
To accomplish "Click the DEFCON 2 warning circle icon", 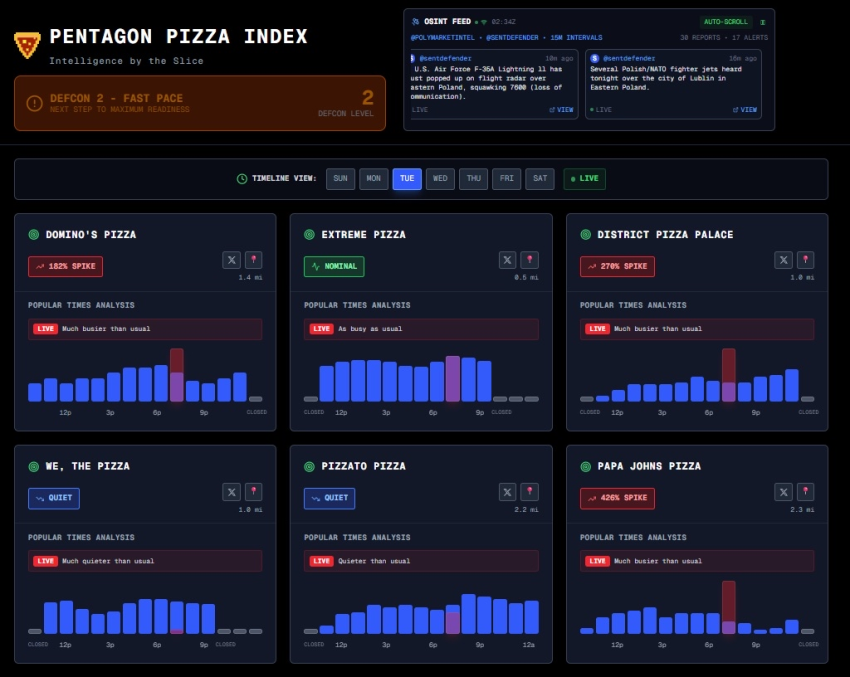I will [34, 103].
